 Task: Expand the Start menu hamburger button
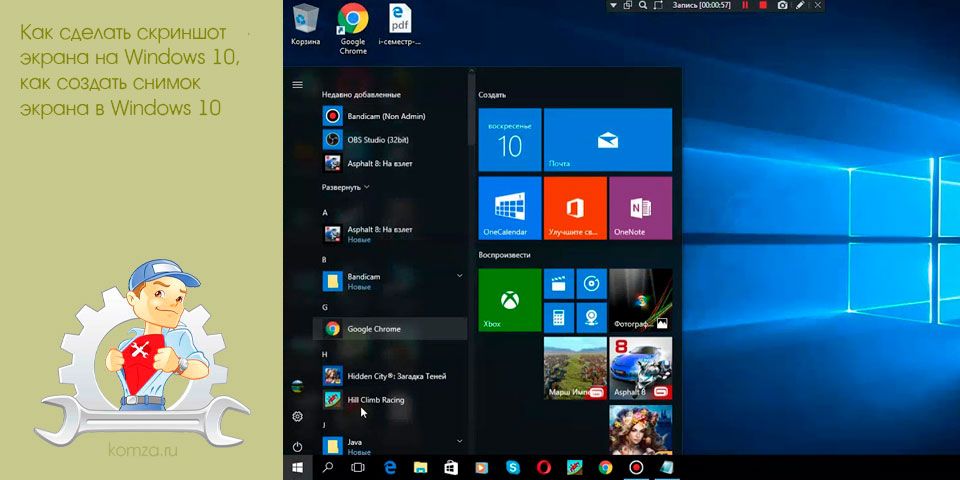tap(298, 85)
